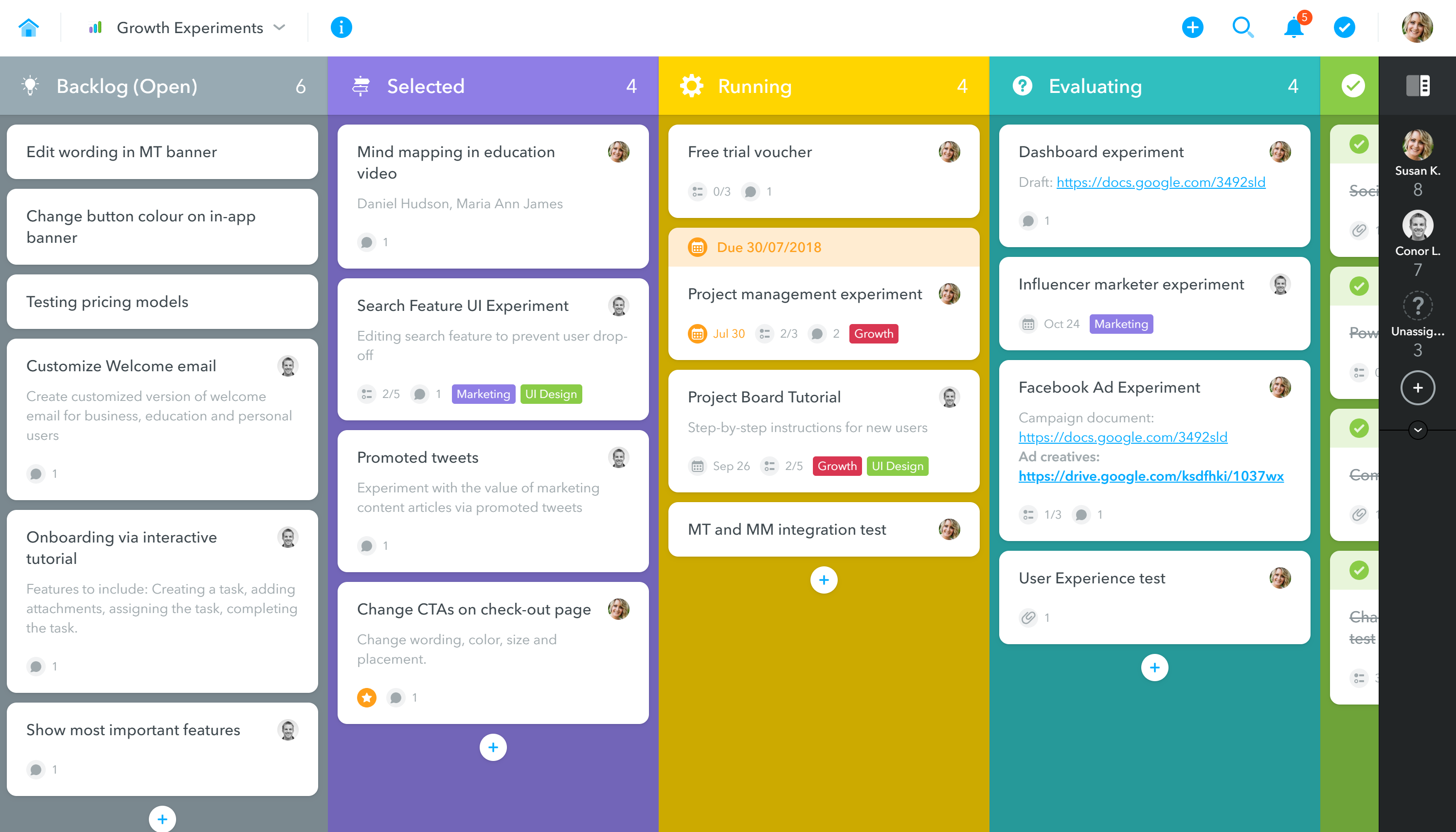The width and height of the screenshot is (1456, 832).
Task: Click the Dashboard experiment Google Docs link
Action: (x=1161, y=182)
